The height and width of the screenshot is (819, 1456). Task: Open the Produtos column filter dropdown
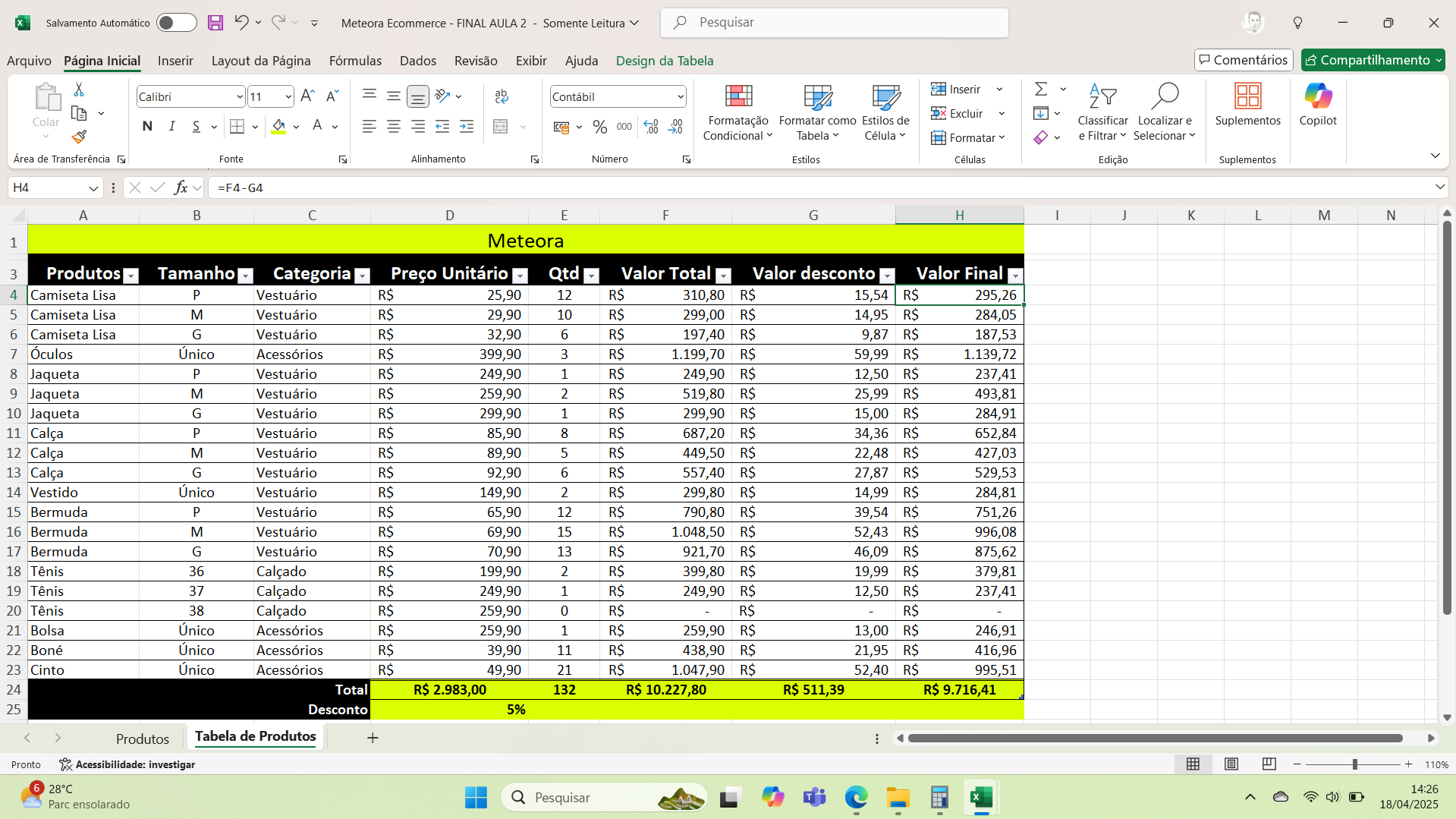131,276
